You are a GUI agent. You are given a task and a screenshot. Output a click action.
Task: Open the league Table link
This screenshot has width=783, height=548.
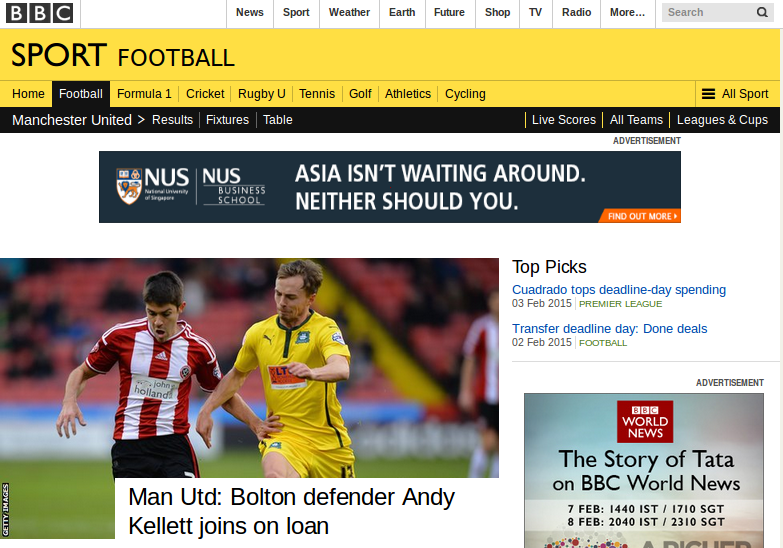coord(278,120)
